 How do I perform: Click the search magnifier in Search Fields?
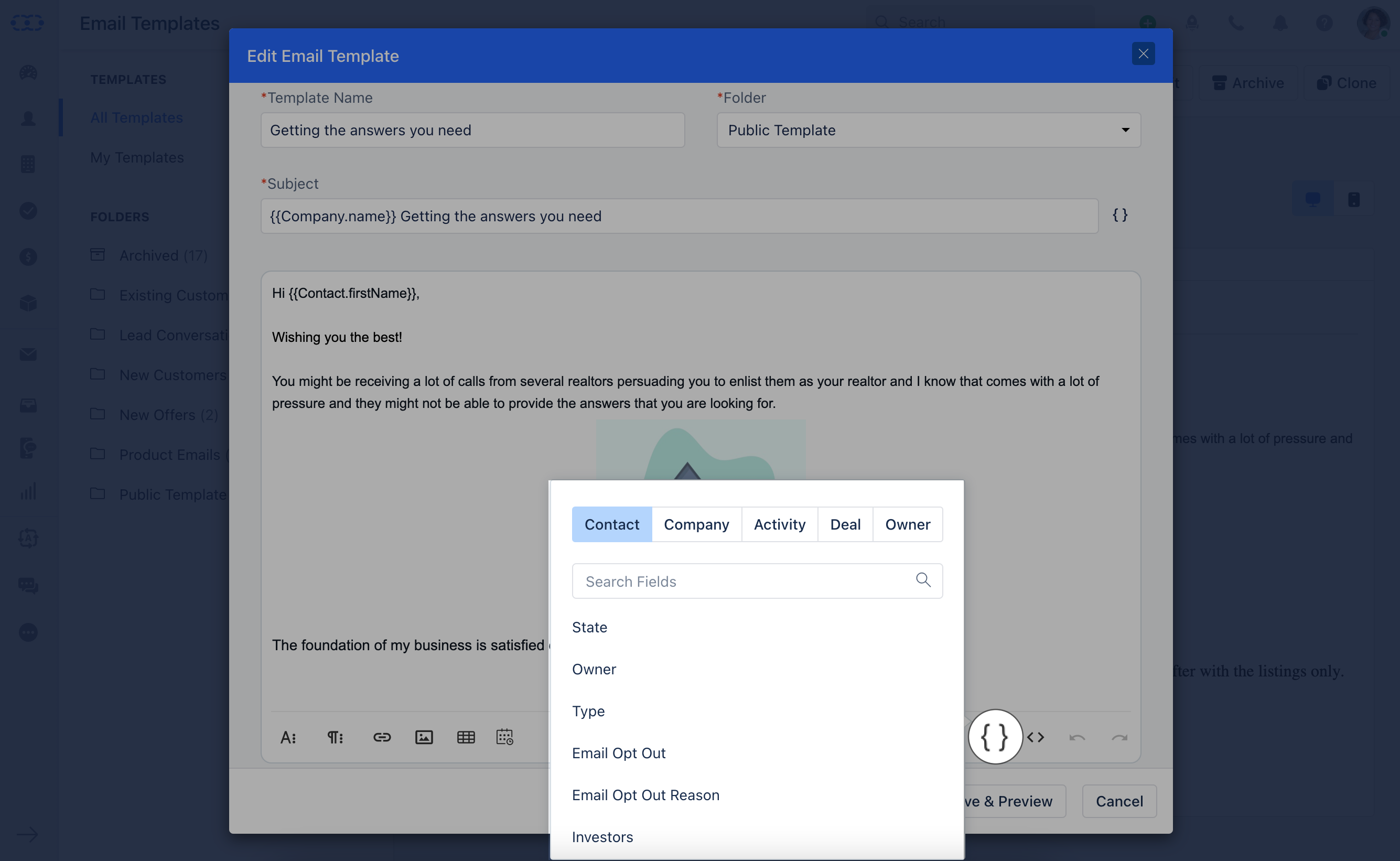tap(923, 580)
